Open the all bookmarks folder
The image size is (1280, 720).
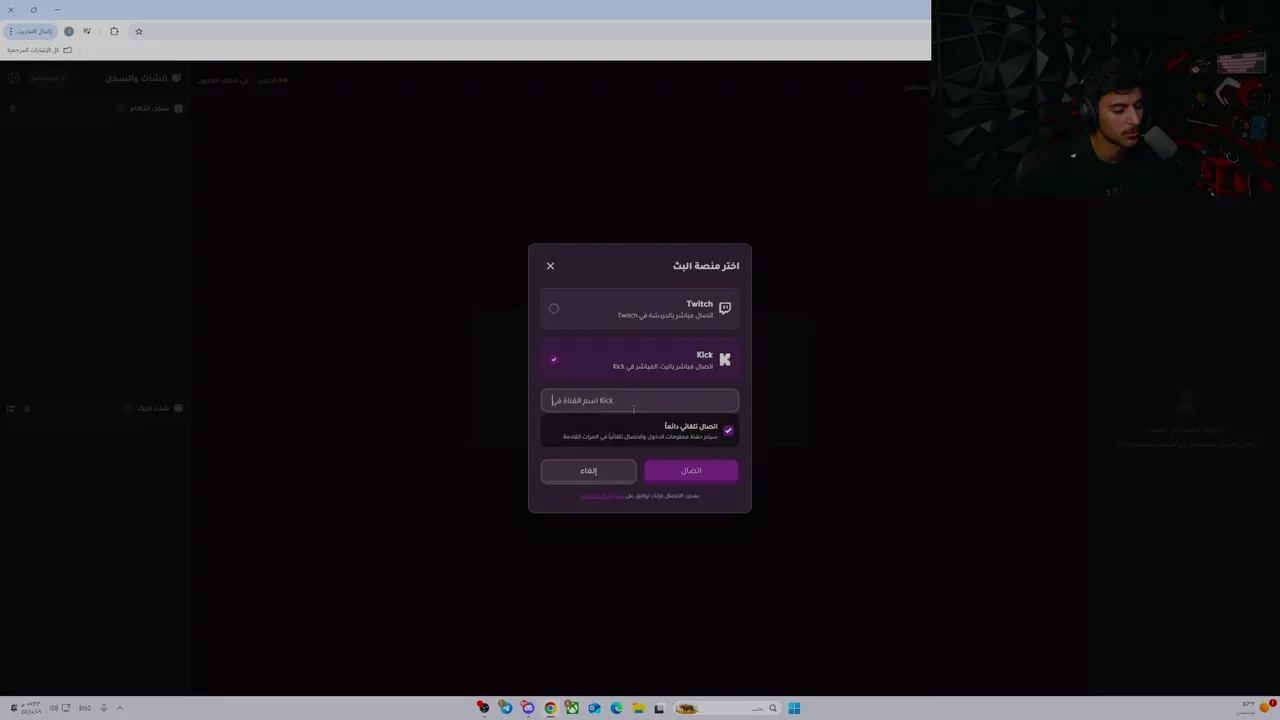tap(40, 50)
